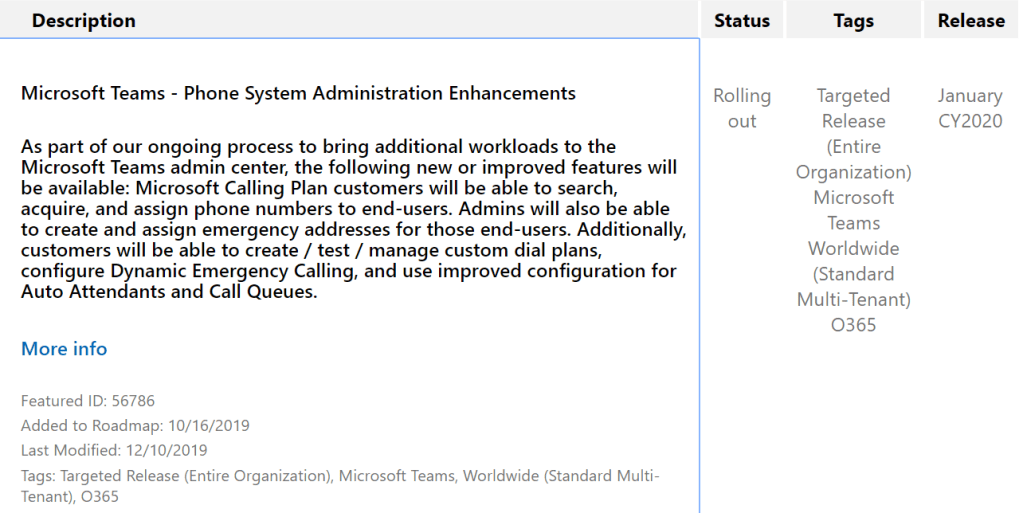Image resolution: width=1023 pixels, height=513 pixels.
Task: Click the Release column header
Action: coord(970,21)
